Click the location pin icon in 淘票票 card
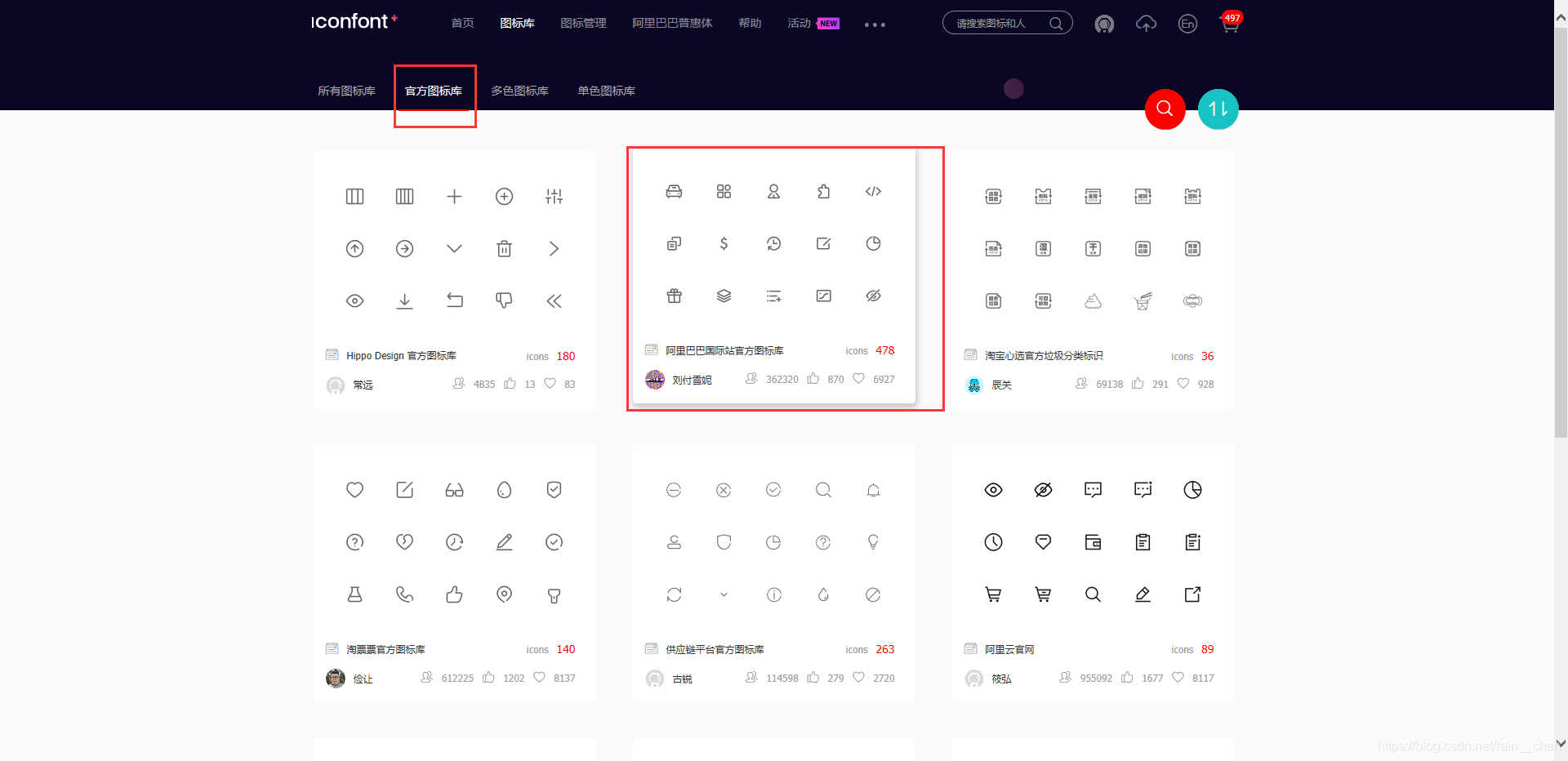Viewport: 1568px width, 761px height. 504,594
